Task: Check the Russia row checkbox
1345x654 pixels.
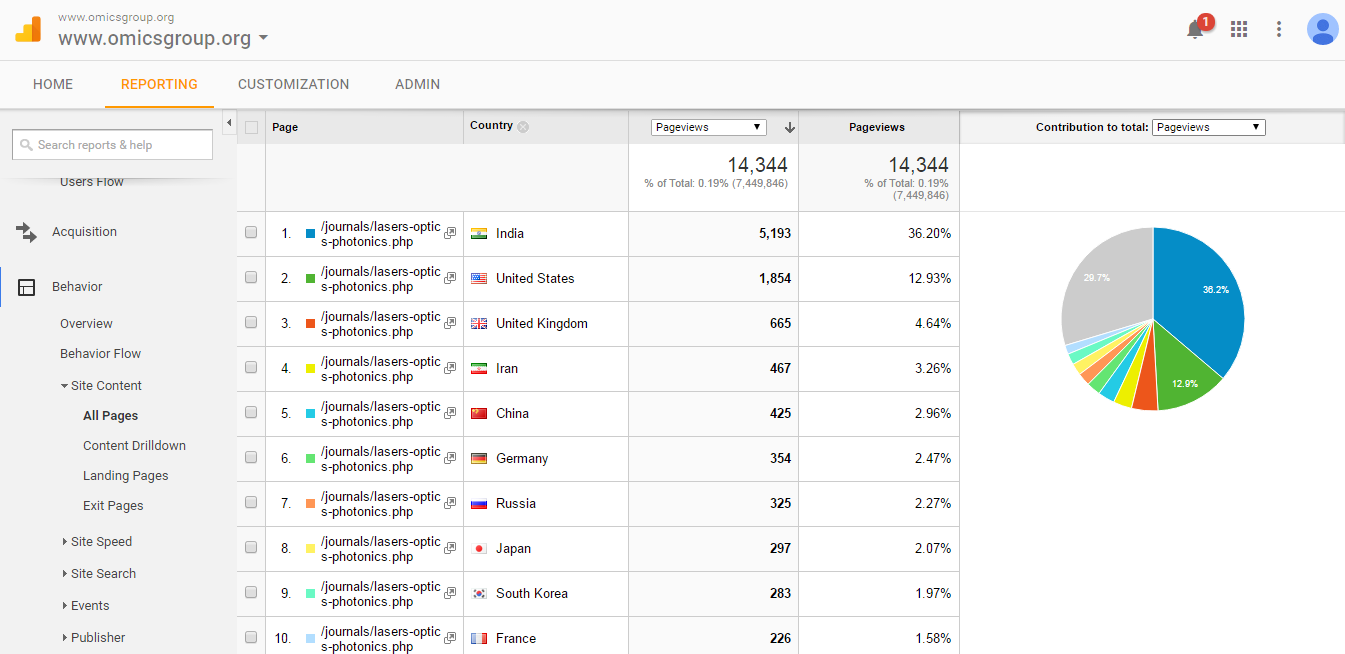Action: tap(251, 502)
